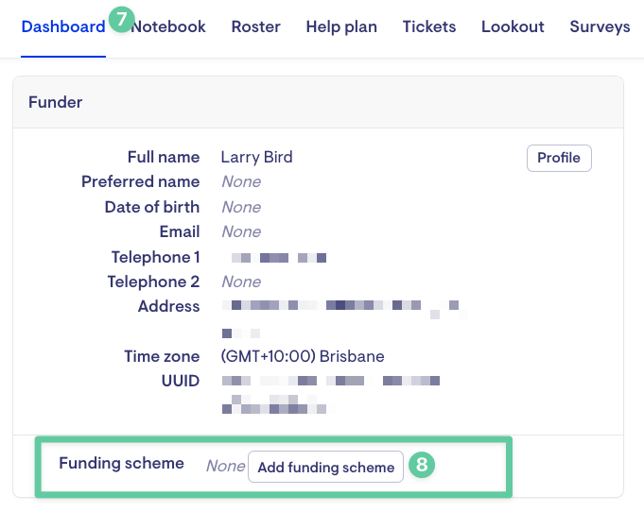Click the green step 7 badge
The height and width of the screenshot is (512, 644).
coord(122,19)
